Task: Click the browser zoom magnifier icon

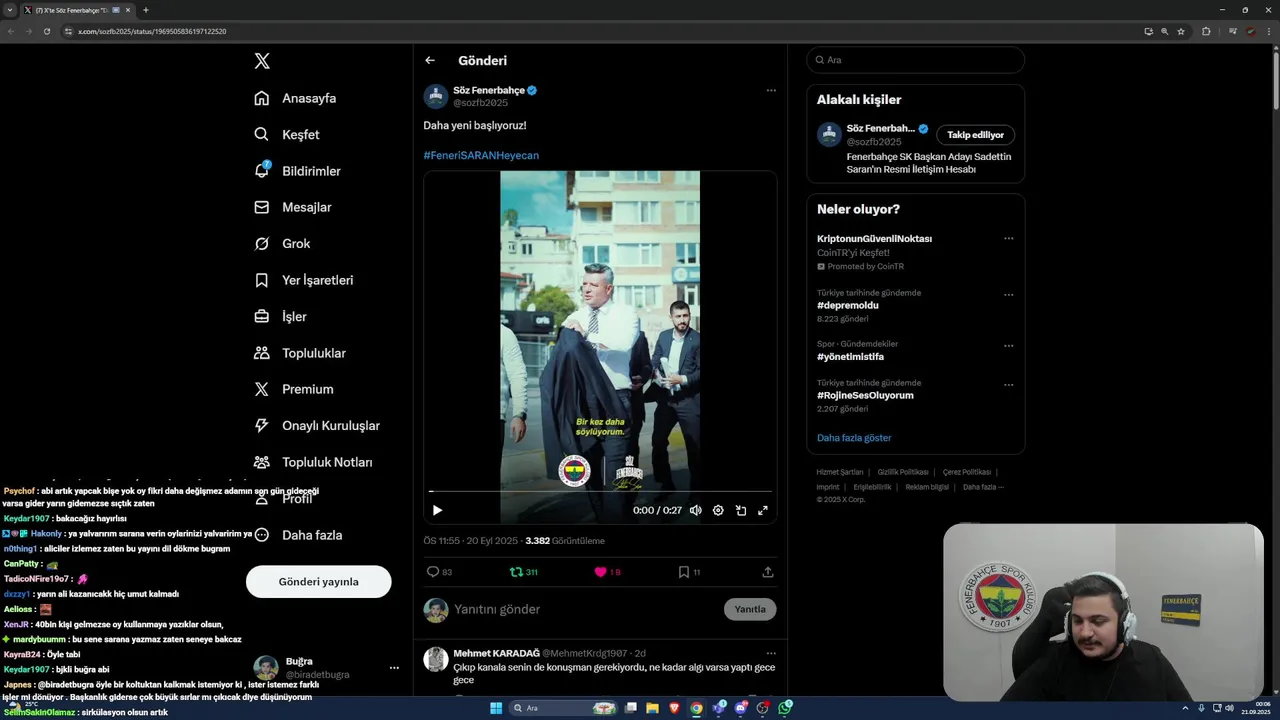Action: point(1165,31)
